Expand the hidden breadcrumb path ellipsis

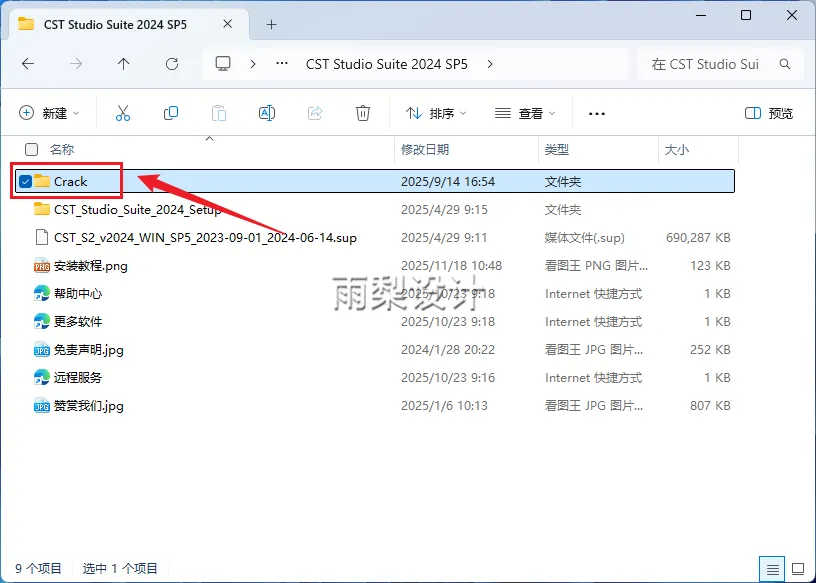282,64
